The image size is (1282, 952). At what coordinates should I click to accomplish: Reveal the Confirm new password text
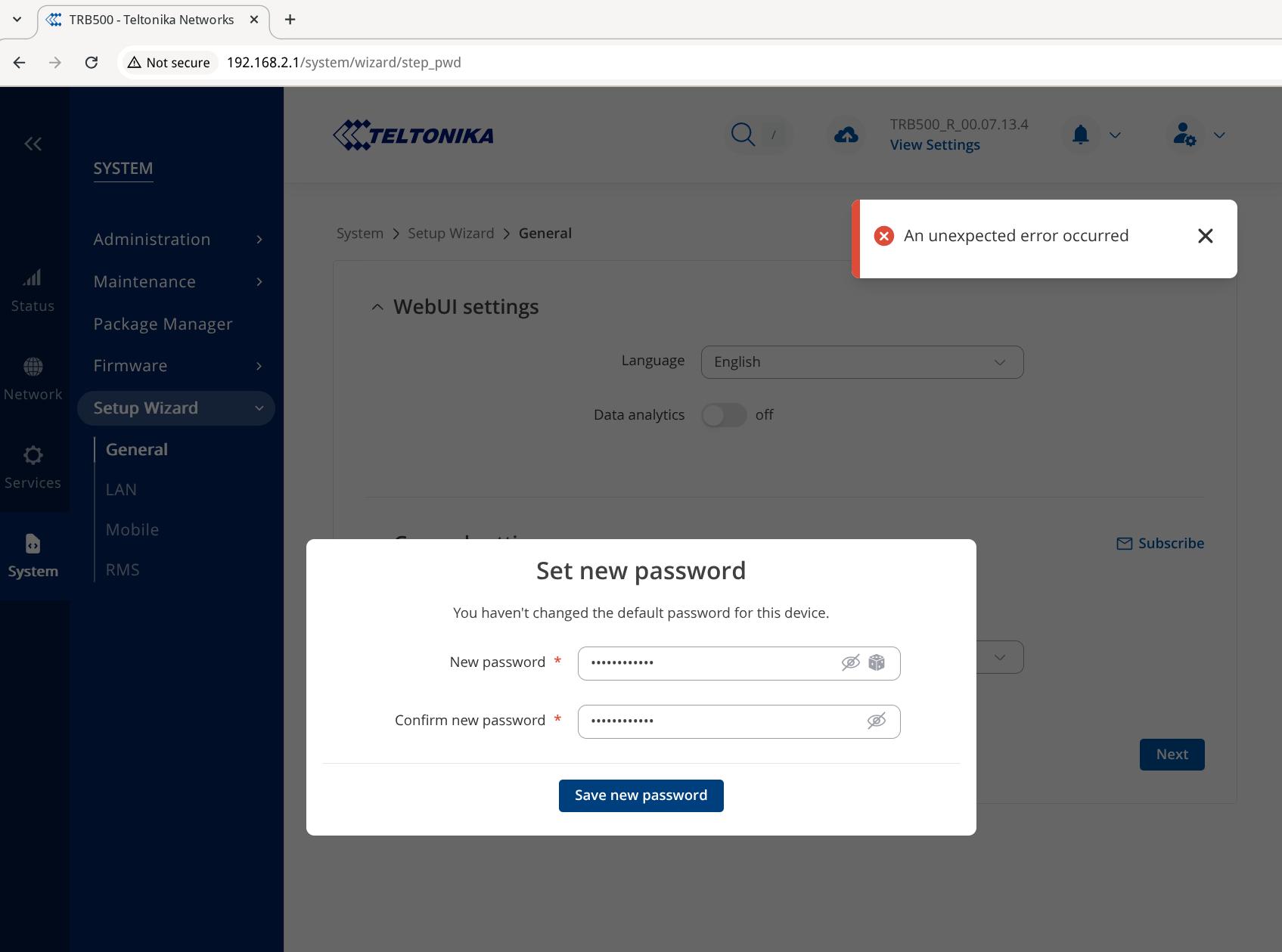(877, 721)
